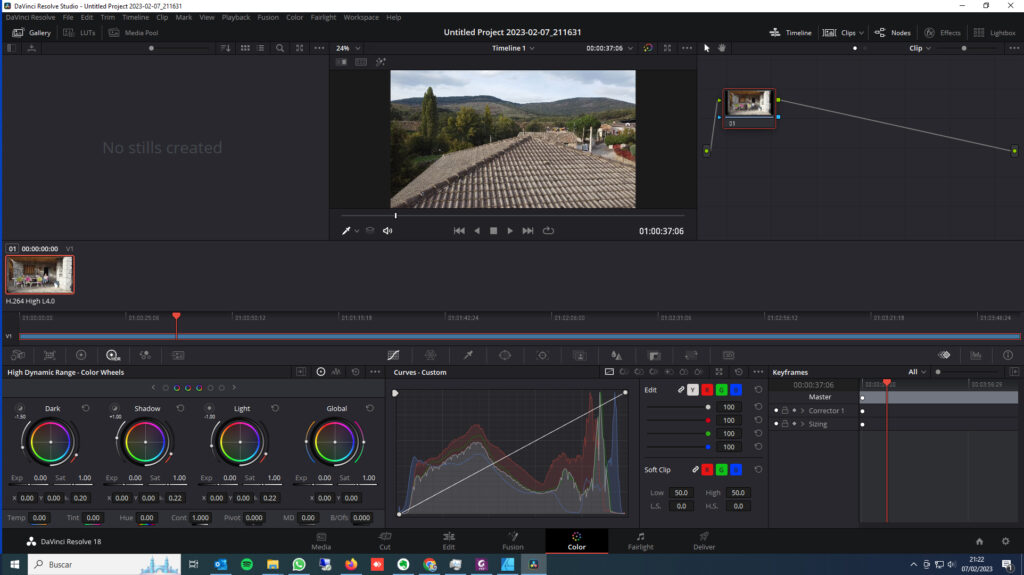
Task: Reset the Dark color wheel
Action: tap(86, 408)
